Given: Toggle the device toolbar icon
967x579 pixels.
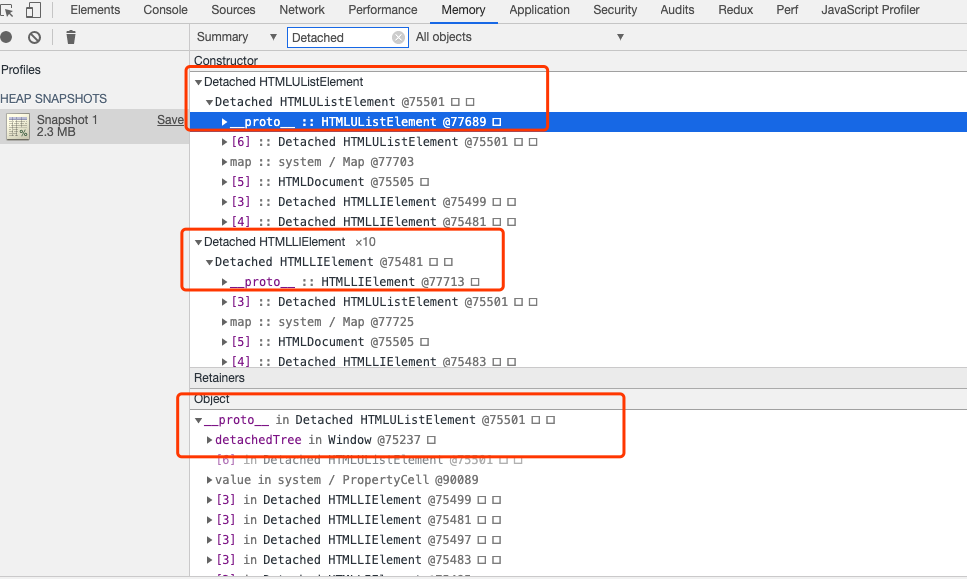Looking at the screenshot, I should tap(32, 10).
